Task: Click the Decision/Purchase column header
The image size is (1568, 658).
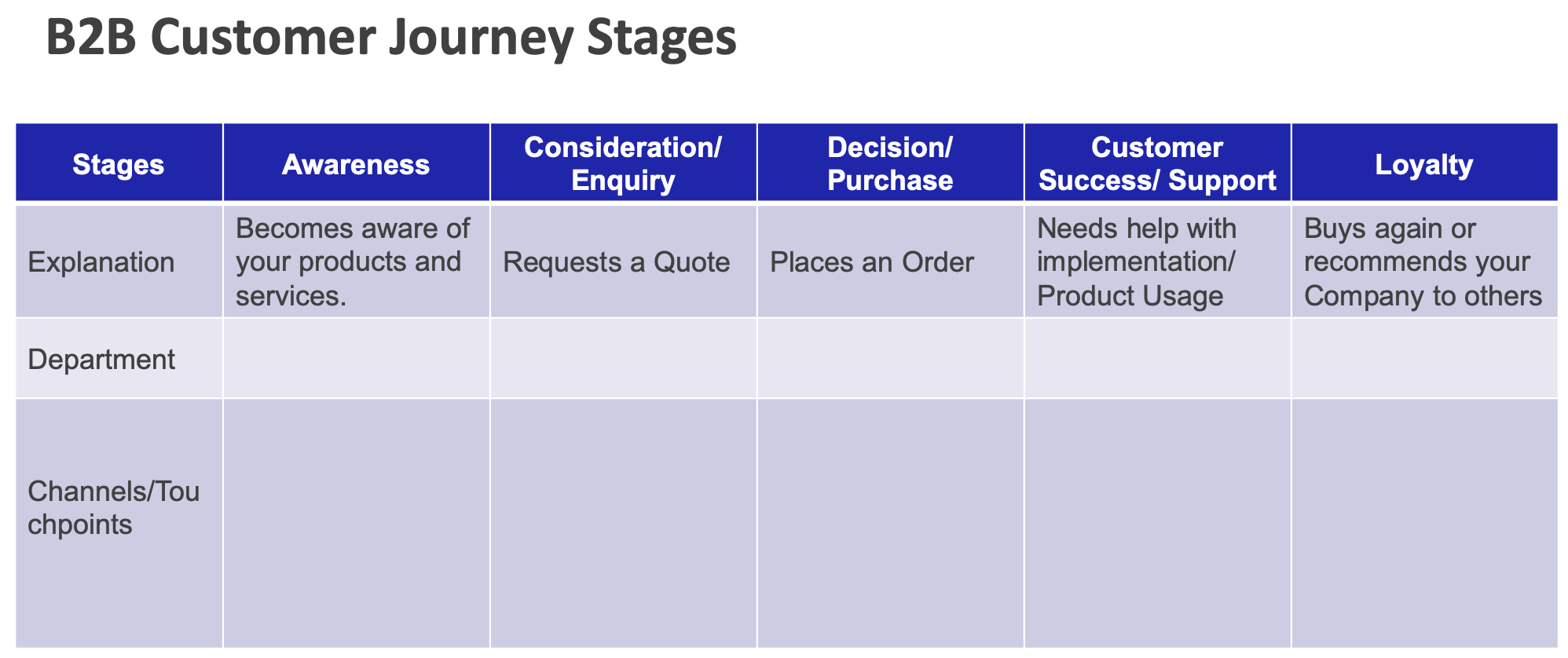Action: pyautogui.click(x=890, y=163)
